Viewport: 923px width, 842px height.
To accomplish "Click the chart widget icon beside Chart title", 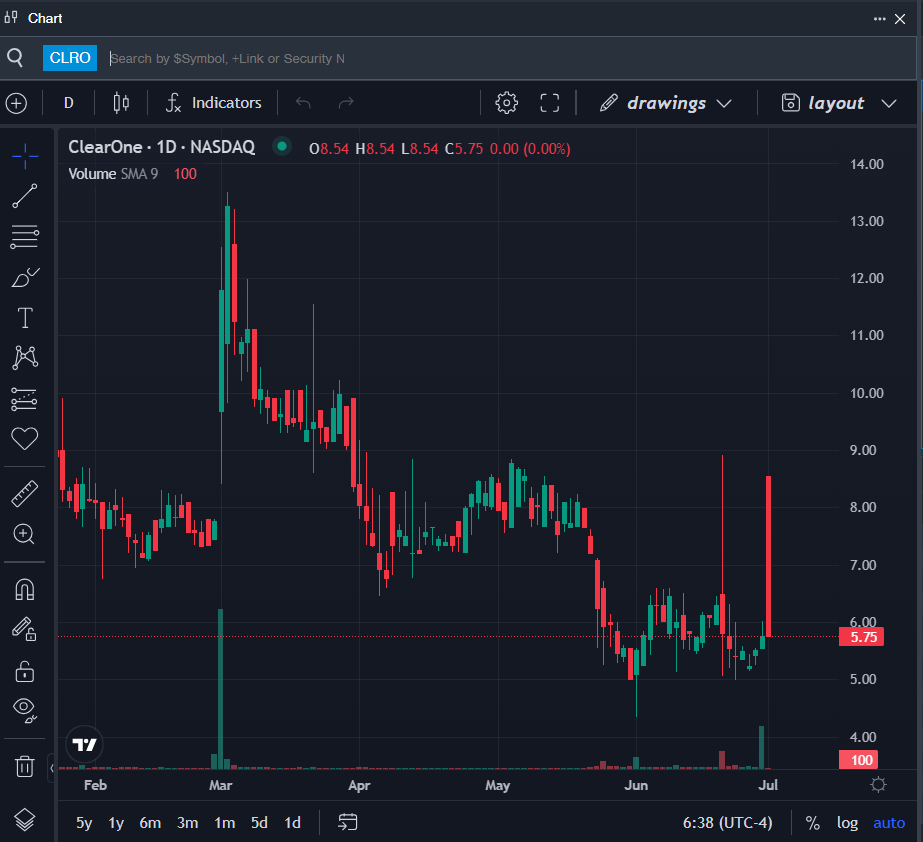I will (11, 18).
